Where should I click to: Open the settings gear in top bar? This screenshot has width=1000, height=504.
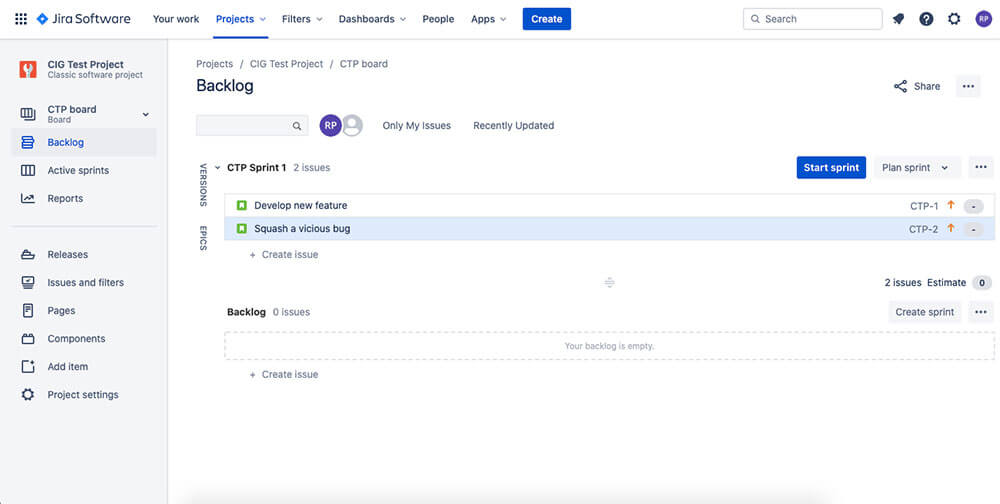tap(954, 19)
